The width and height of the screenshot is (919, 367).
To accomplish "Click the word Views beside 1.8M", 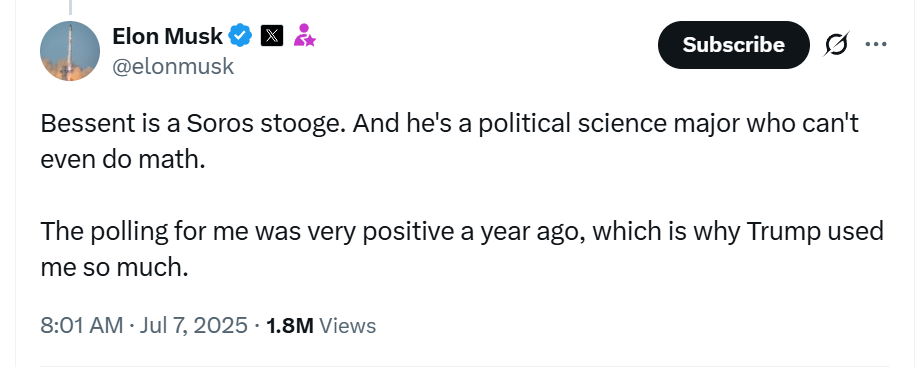I will [348, 325].
